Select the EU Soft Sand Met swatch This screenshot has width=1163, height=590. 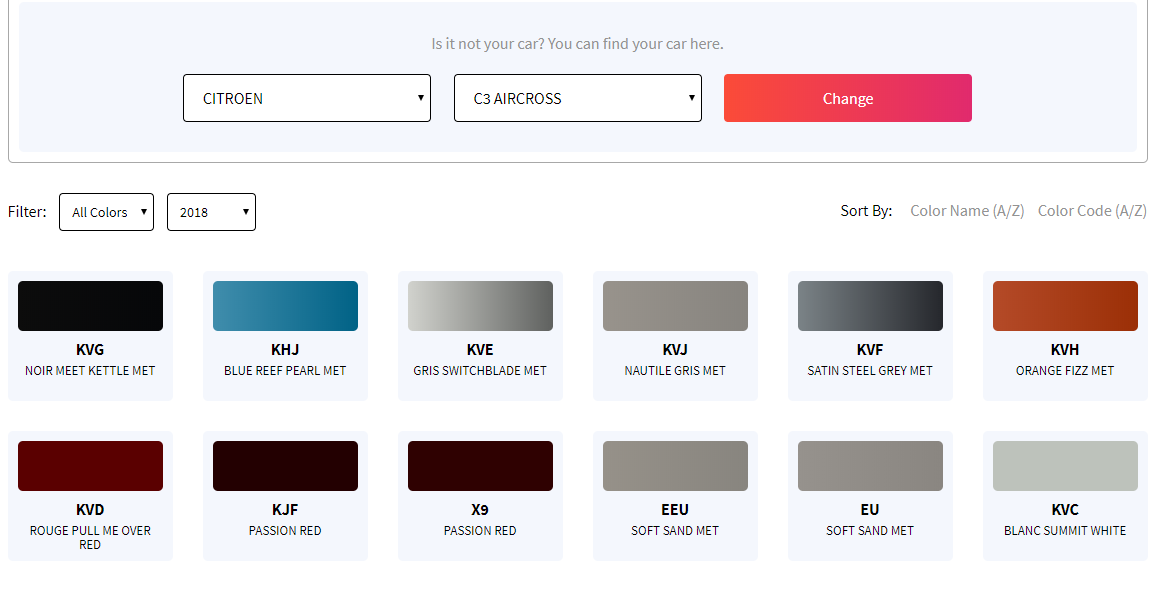tap(870, 466)
